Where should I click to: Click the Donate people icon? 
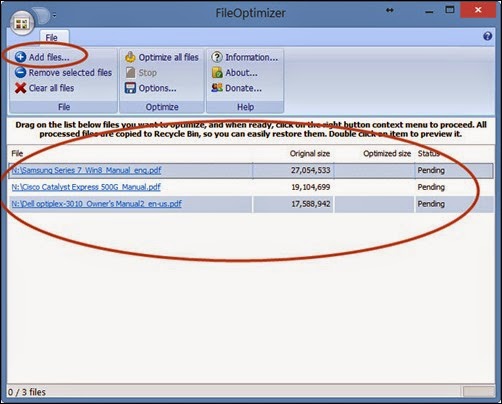click(x=217, y=88)
